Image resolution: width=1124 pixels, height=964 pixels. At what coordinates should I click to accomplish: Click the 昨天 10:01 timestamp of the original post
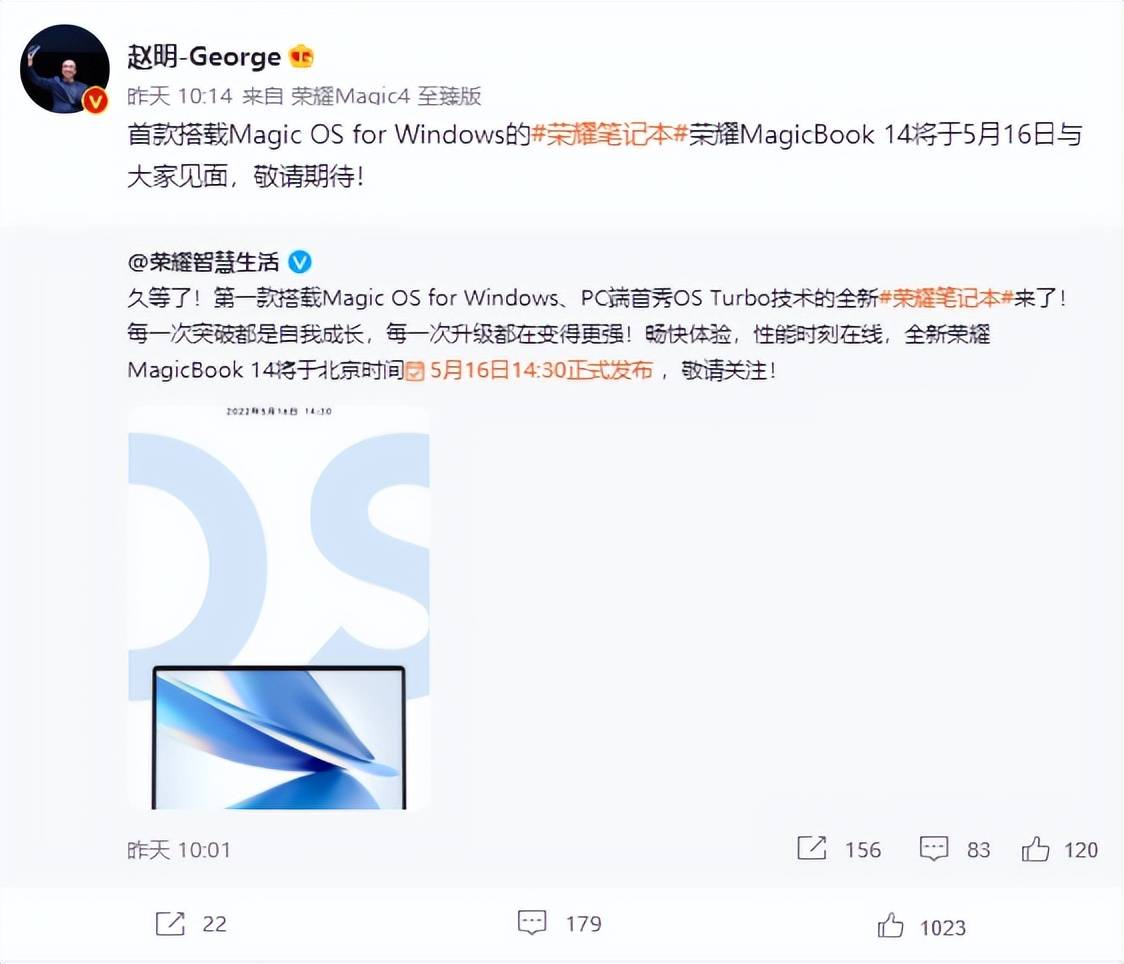[178, 850]
